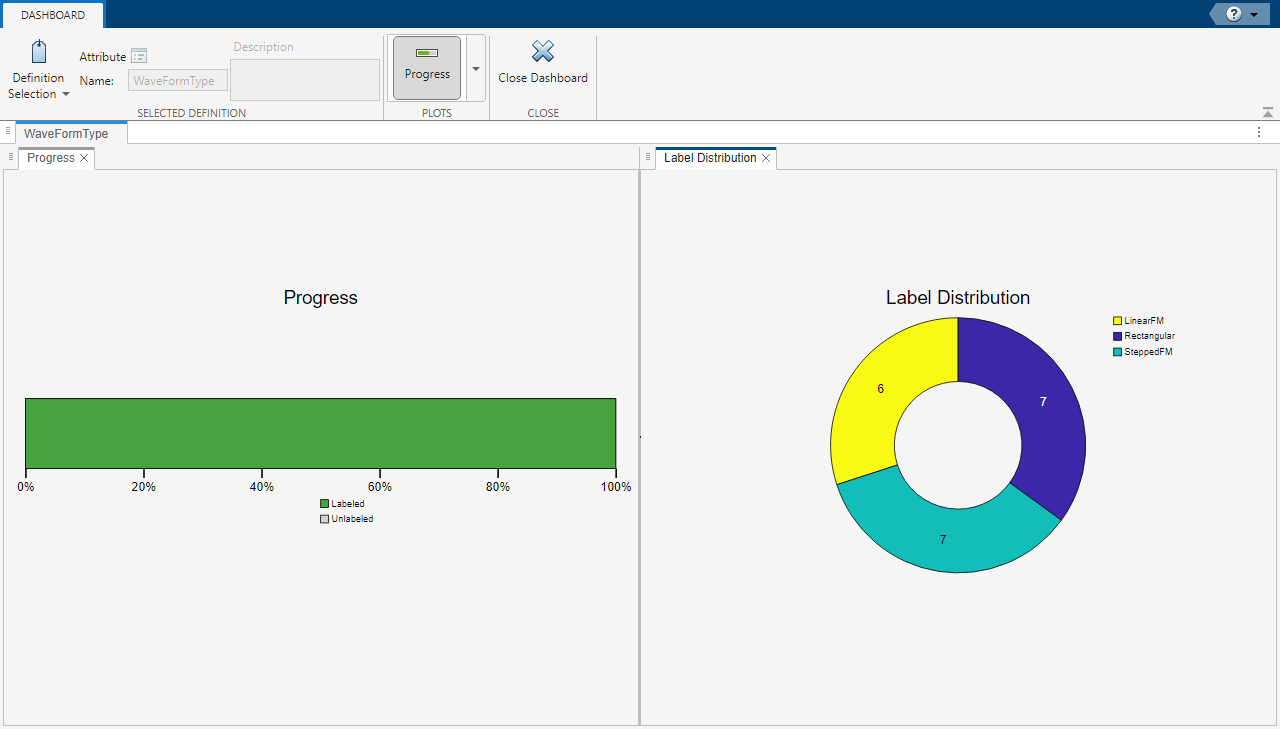Click the Labeled legend swatch
This screenshot has height=729, width=1280.
point(324,504)
